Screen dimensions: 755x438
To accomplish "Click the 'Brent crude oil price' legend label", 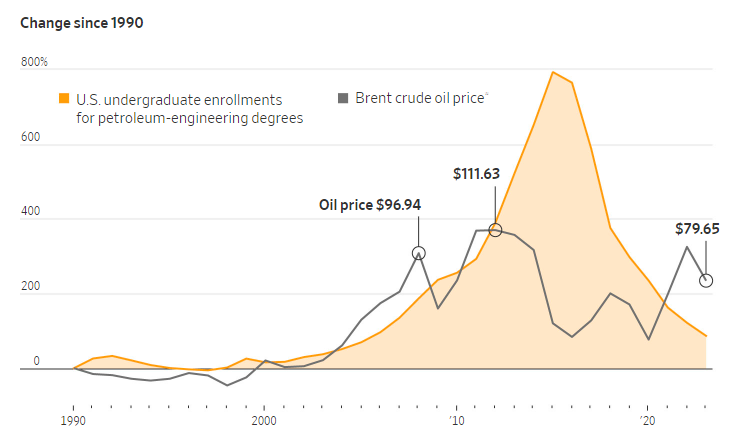I will click(x=420, y=98).
